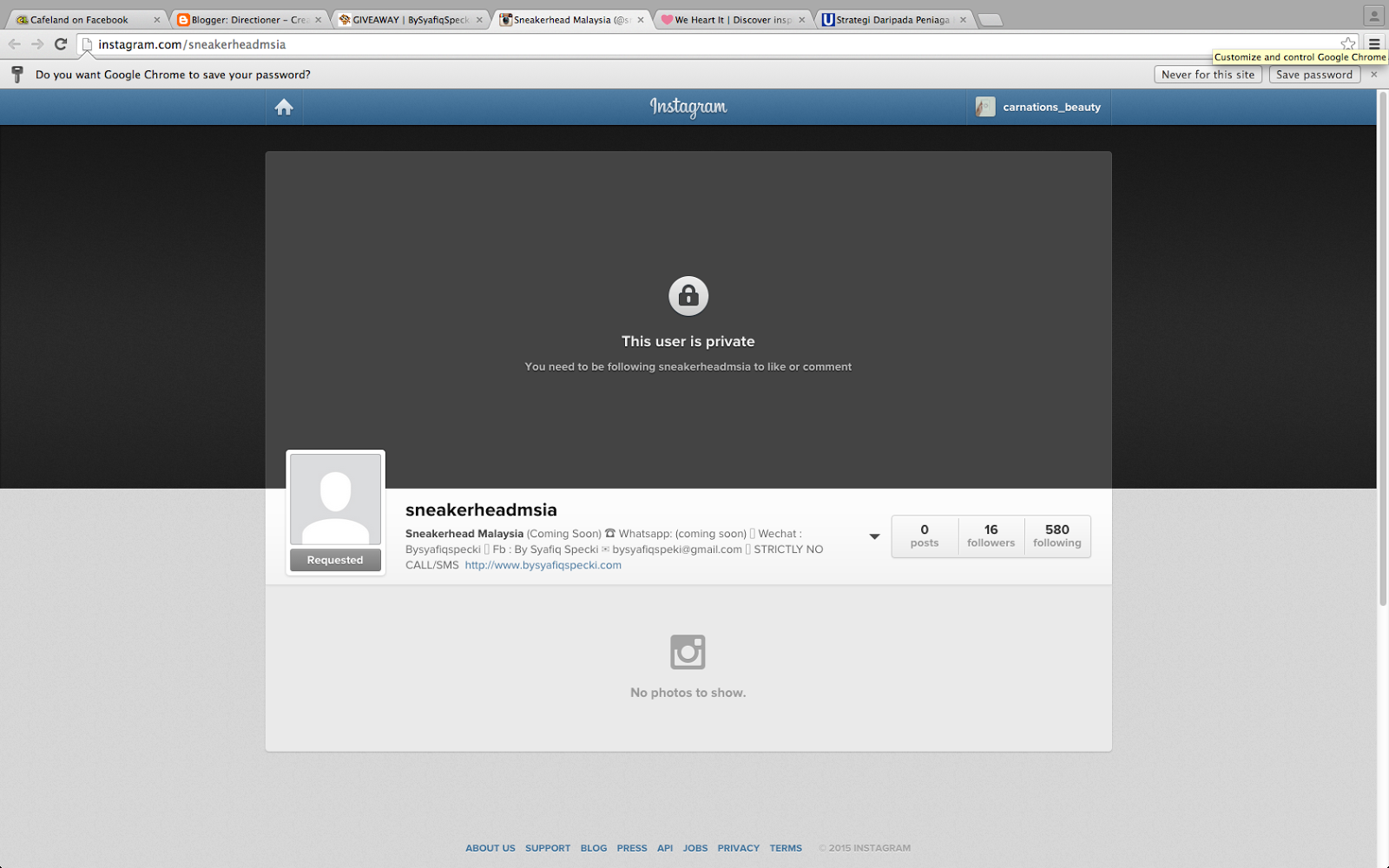
Task: Click the sneakerheadmsia username heading
Action: click(x=481, y=510)
